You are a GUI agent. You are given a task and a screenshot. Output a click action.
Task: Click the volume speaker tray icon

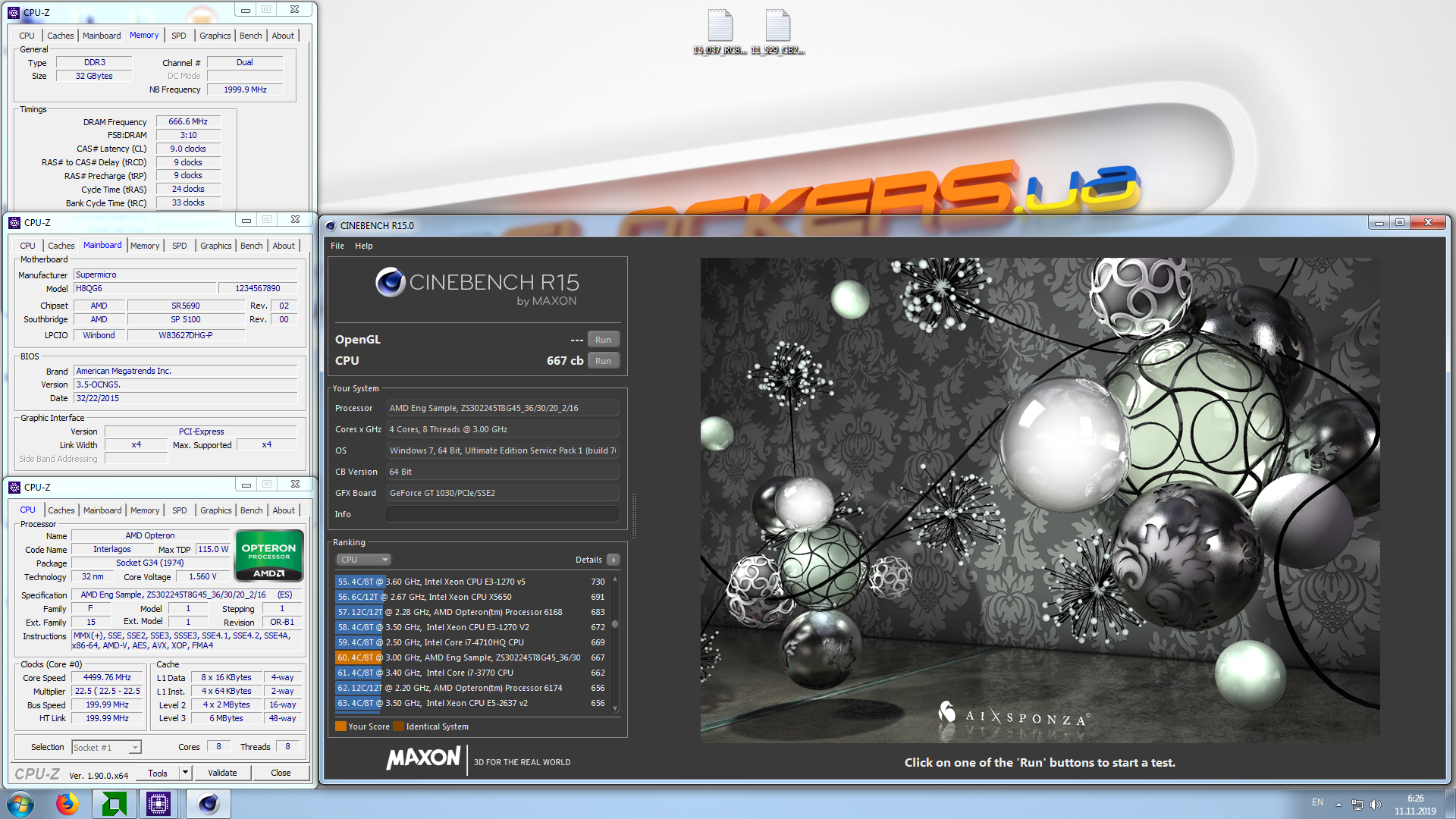pyautogui.click(x=1376, y=805)
